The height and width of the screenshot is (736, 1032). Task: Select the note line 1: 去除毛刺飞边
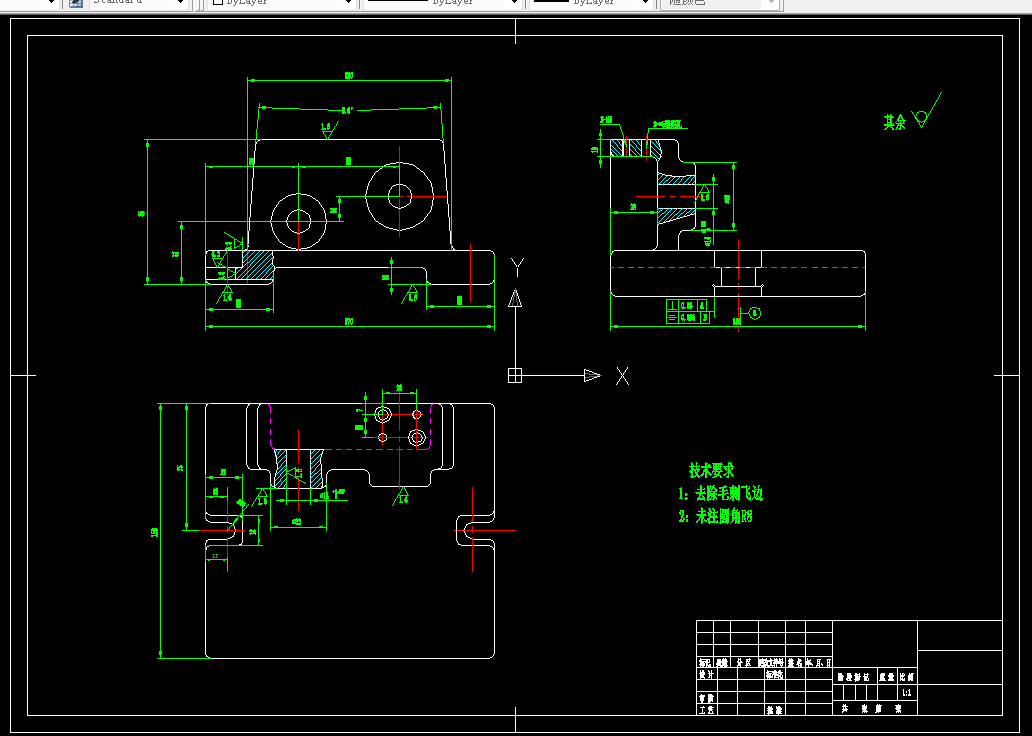coord(721,493)
